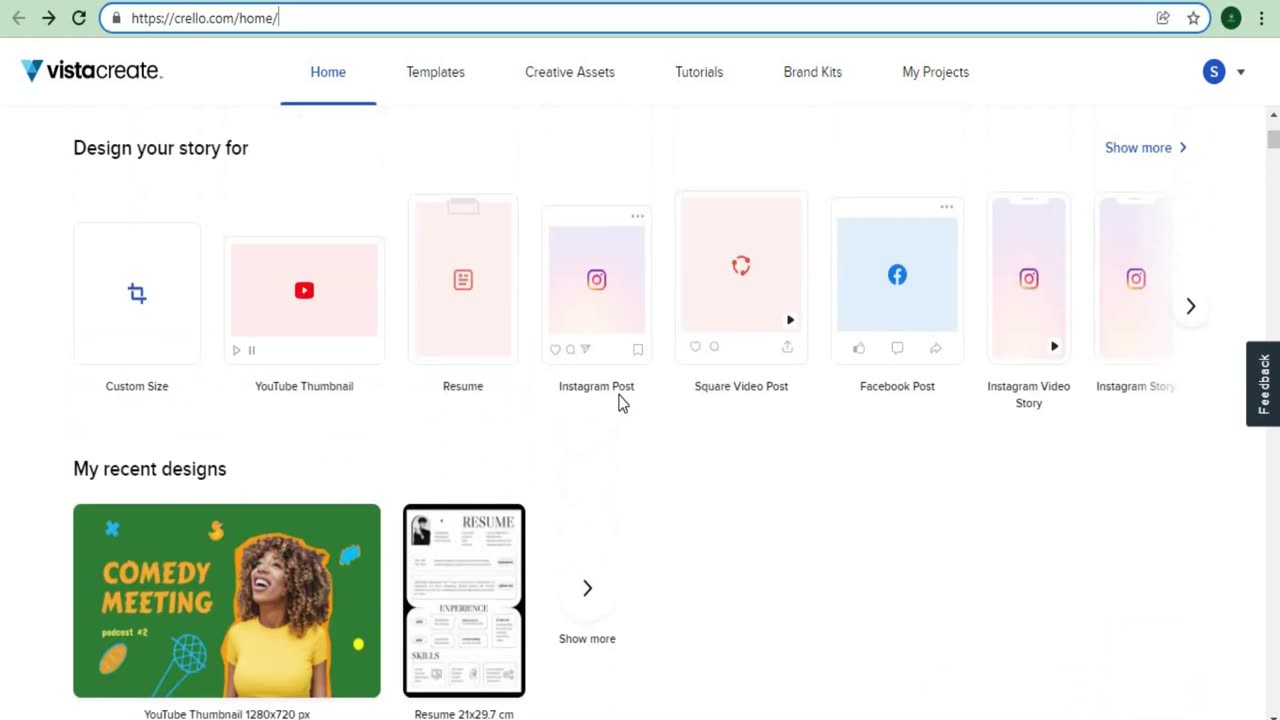1280x720 pixels.
Task: Click the site lock icon in address bar
Action: point(116,18)
